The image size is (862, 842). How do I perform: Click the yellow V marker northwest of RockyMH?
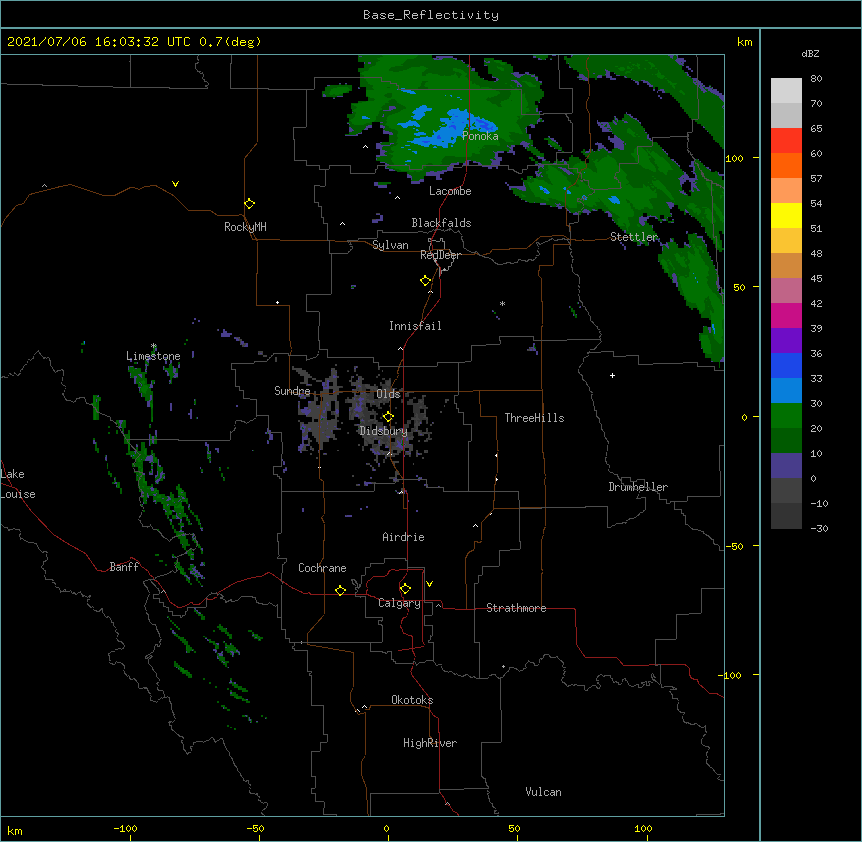[x=175, y=184]
